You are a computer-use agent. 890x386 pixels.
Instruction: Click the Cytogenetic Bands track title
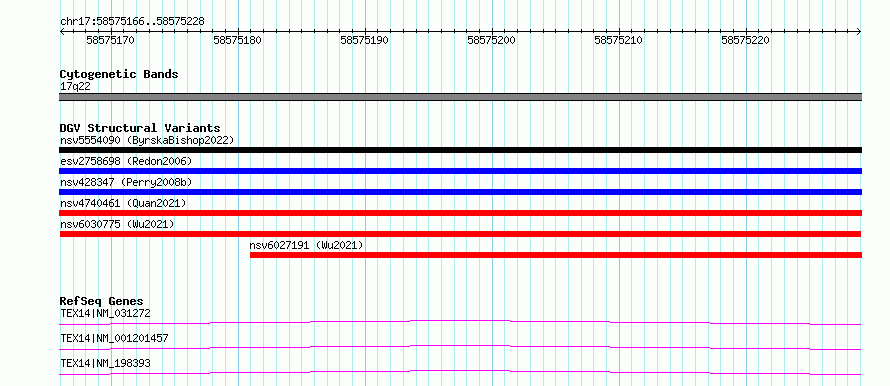(119, 74)
